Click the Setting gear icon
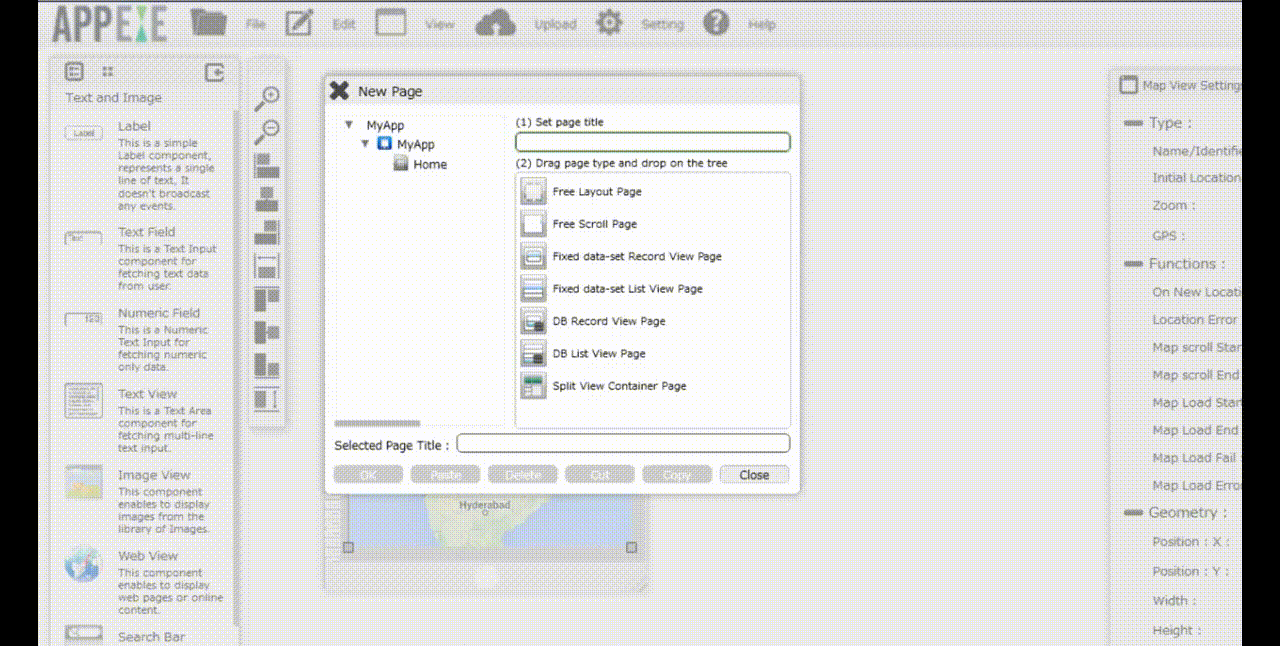This screenshot has height=646, width=1280. pos(609,23)
